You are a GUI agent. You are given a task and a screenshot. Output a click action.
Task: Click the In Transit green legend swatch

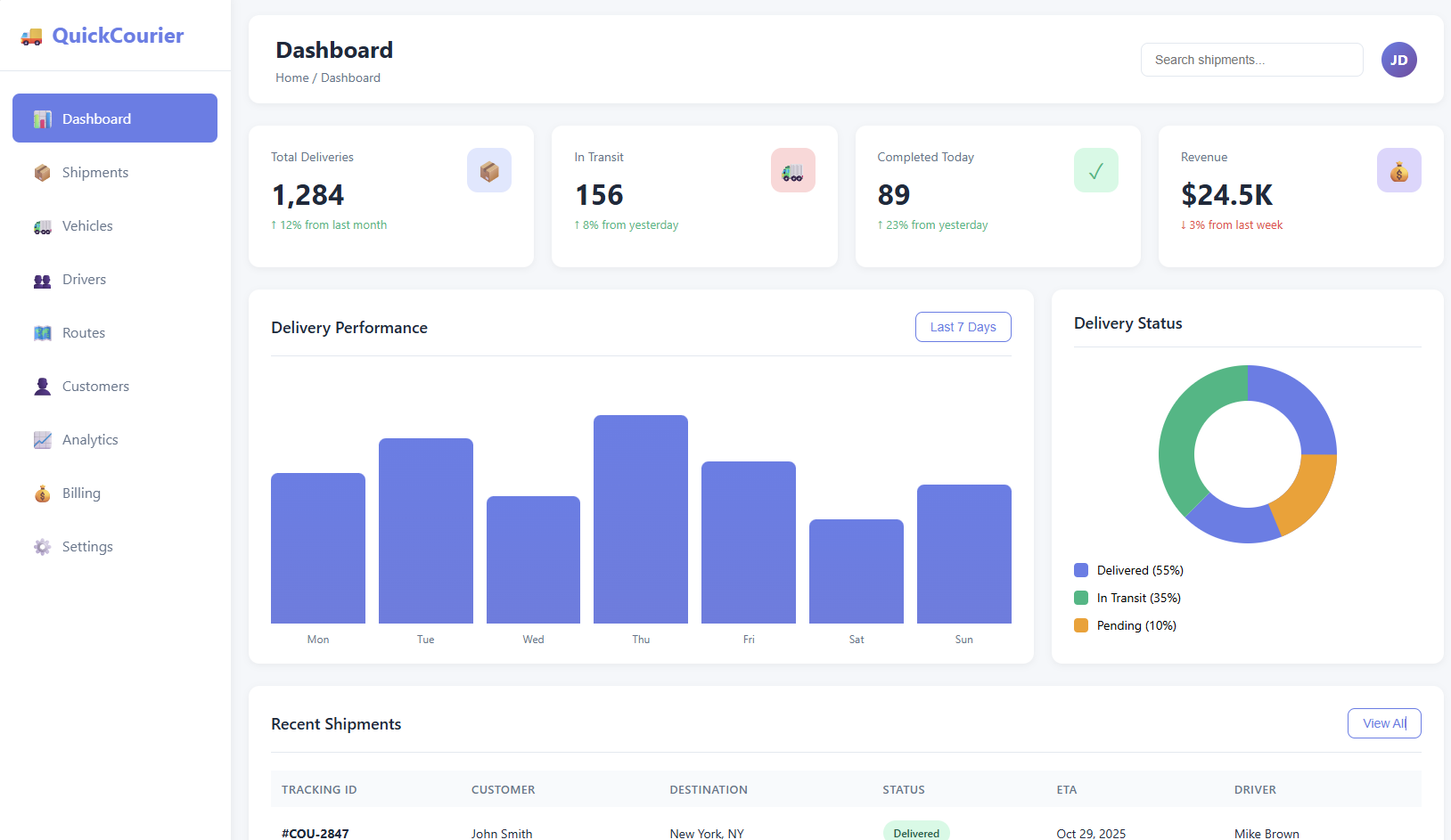1081,598
